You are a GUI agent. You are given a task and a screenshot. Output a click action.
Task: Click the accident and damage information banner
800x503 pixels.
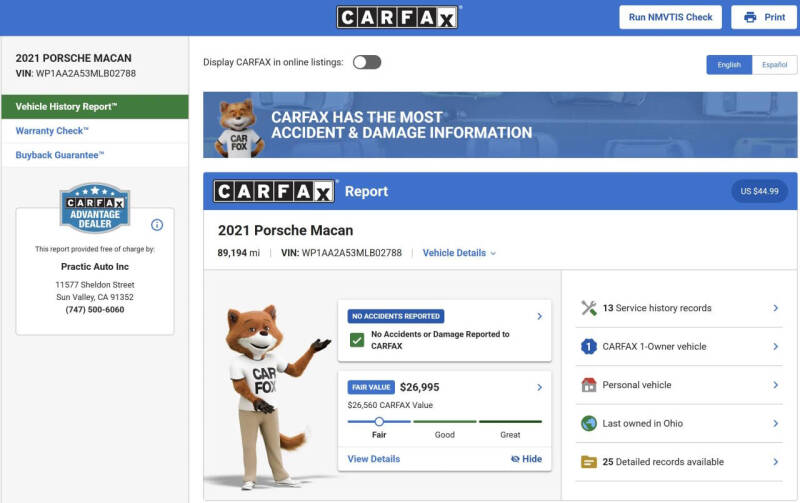(500, 125)
